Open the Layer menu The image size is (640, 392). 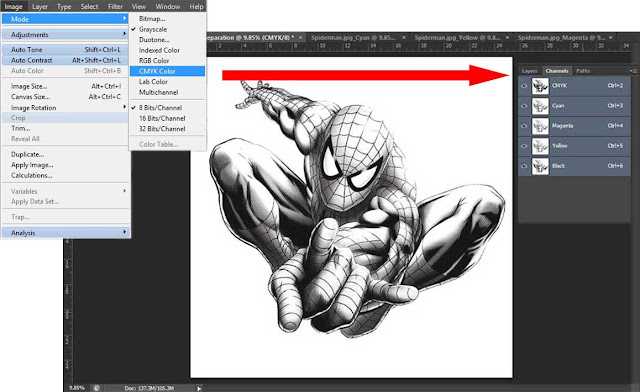click(x=40, y=7)
